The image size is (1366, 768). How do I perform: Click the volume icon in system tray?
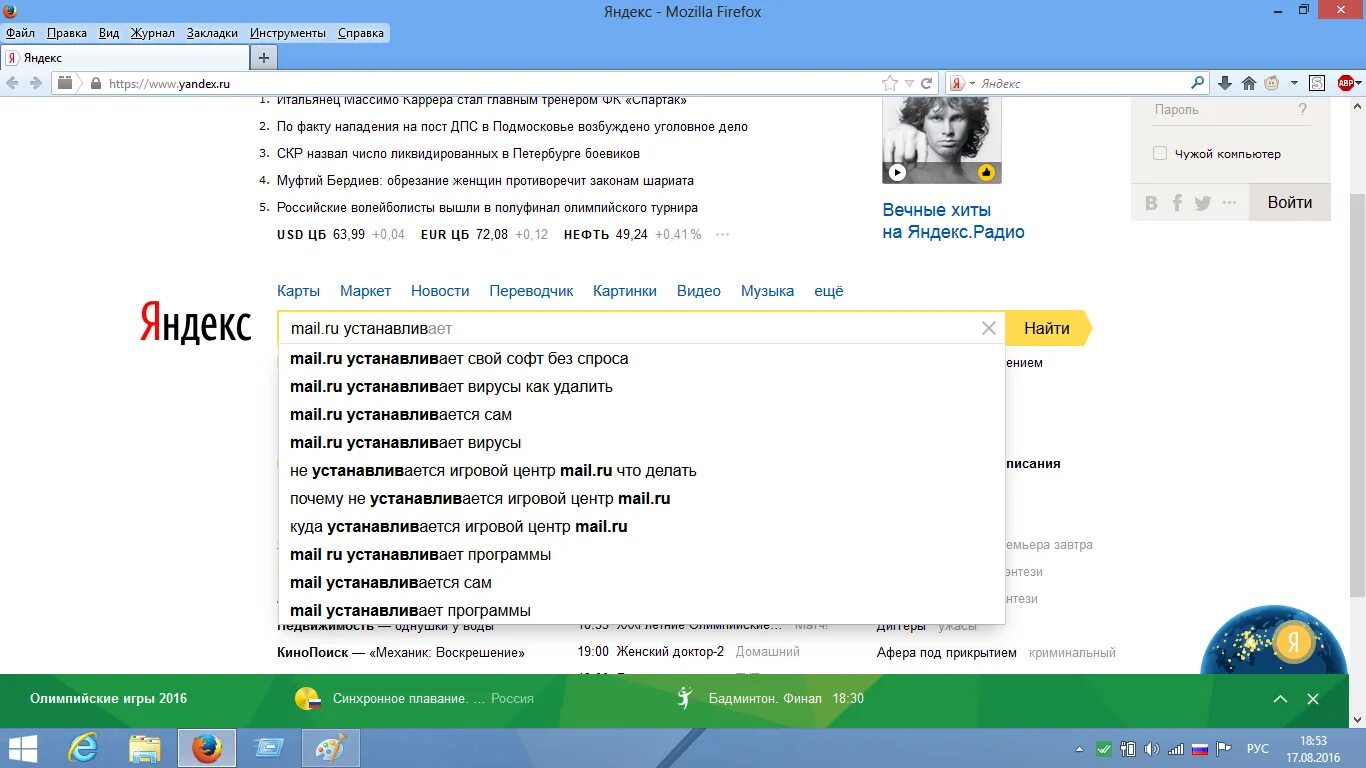[1151, 749]
